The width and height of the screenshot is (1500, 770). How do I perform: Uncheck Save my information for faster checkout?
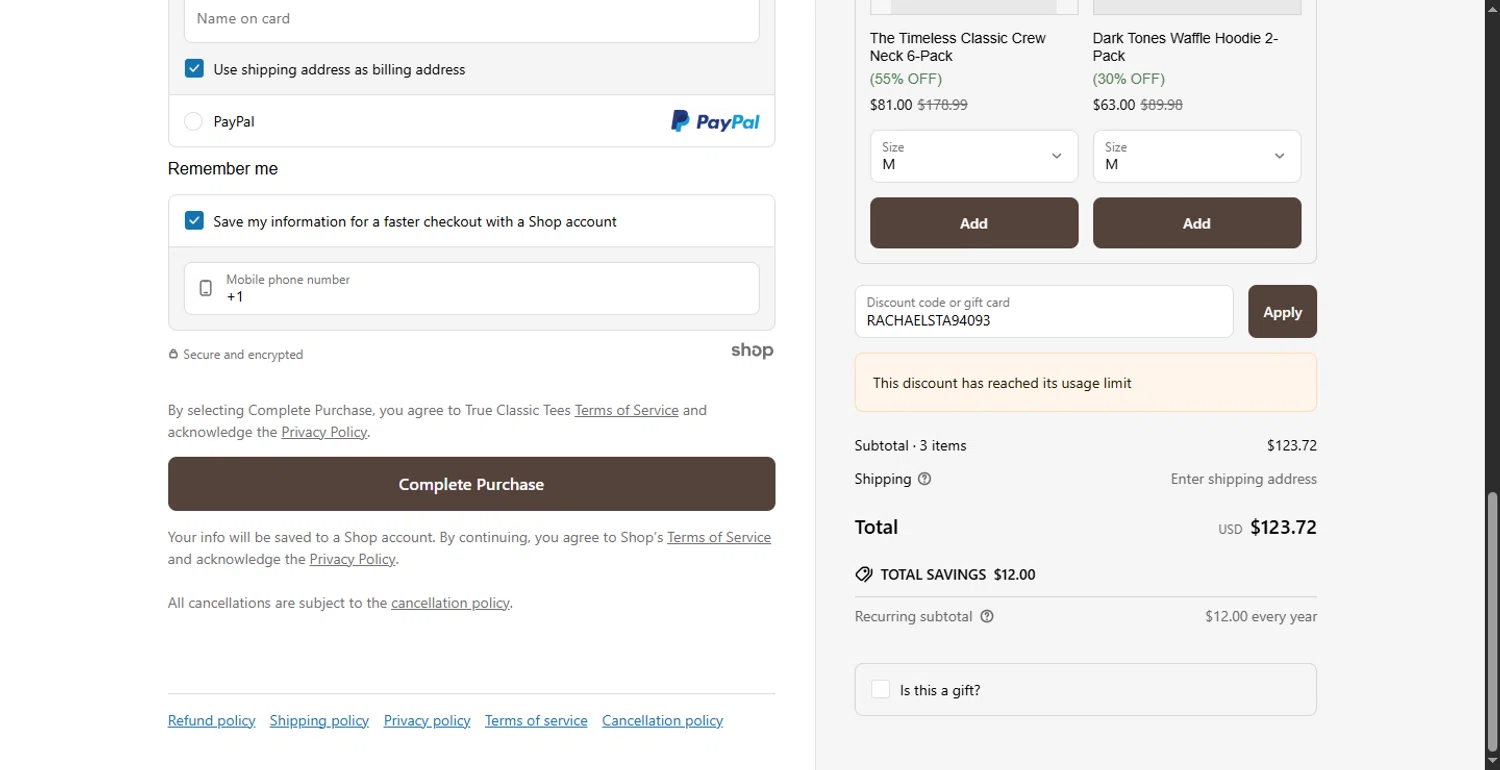click(194, 221)
